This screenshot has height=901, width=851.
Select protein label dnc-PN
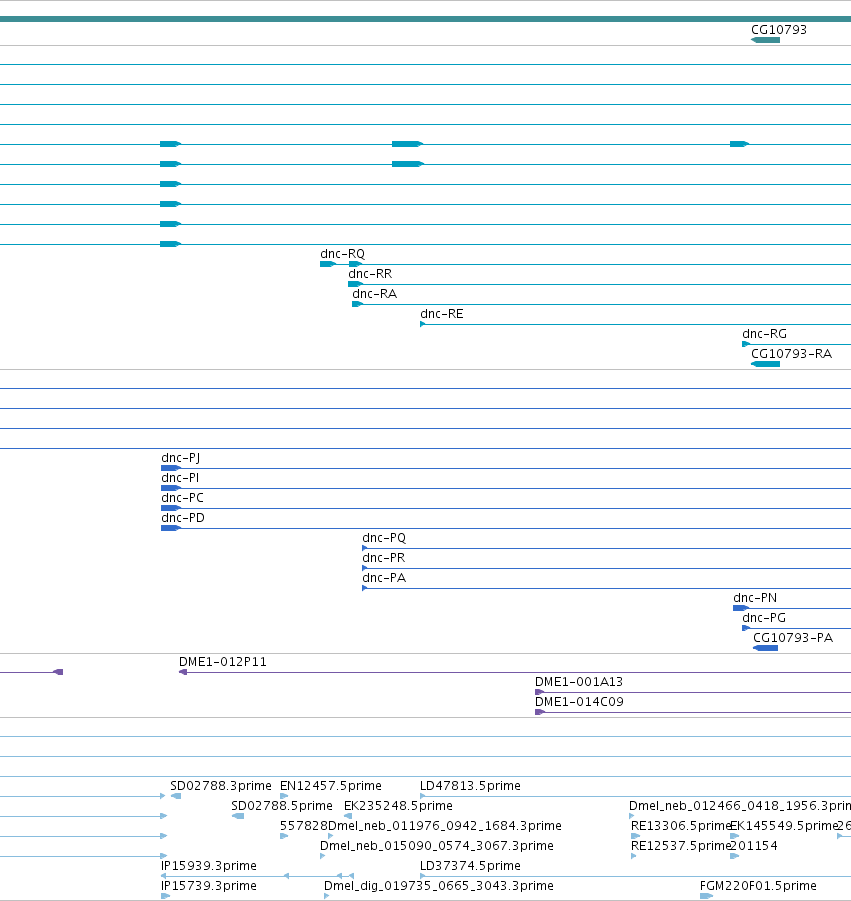(755, 598)
